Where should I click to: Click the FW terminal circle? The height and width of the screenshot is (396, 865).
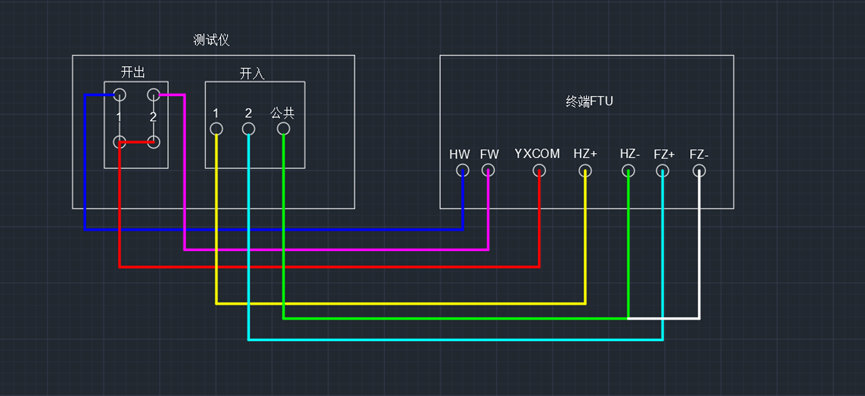click(488, 170)
